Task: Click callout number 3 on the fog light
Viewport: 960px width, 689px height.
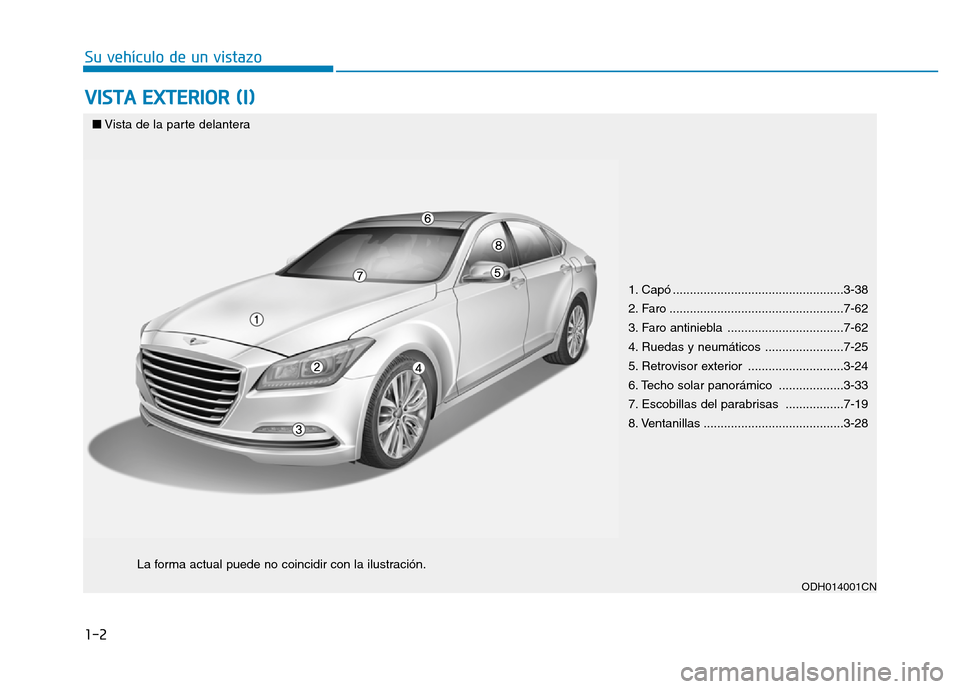Action: point(298,429)
